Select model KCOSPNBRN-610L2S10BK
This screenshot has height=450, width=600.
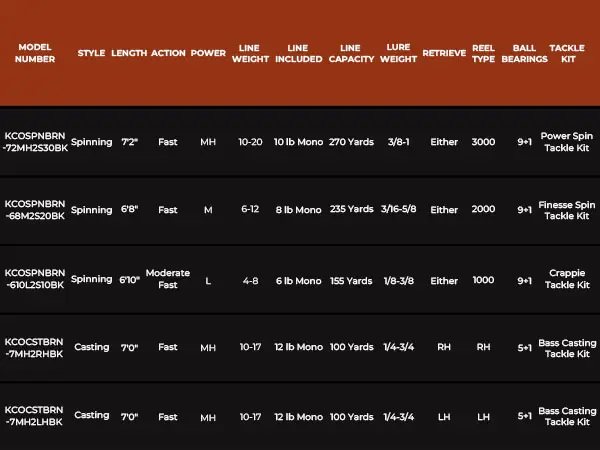(x=35, y=279)
